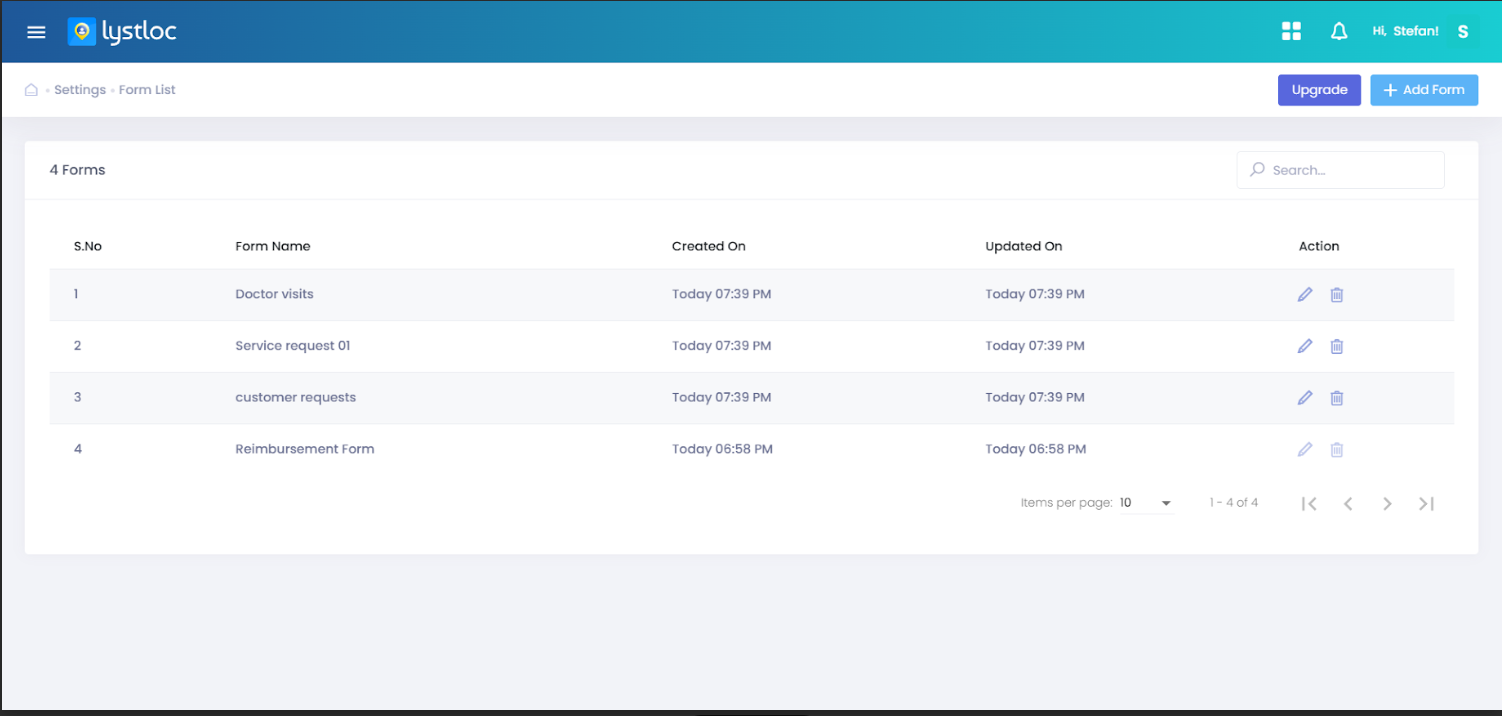Screen dimensions: 1502x716
Task: Click the lystloc logo
Action: (122, 32)
